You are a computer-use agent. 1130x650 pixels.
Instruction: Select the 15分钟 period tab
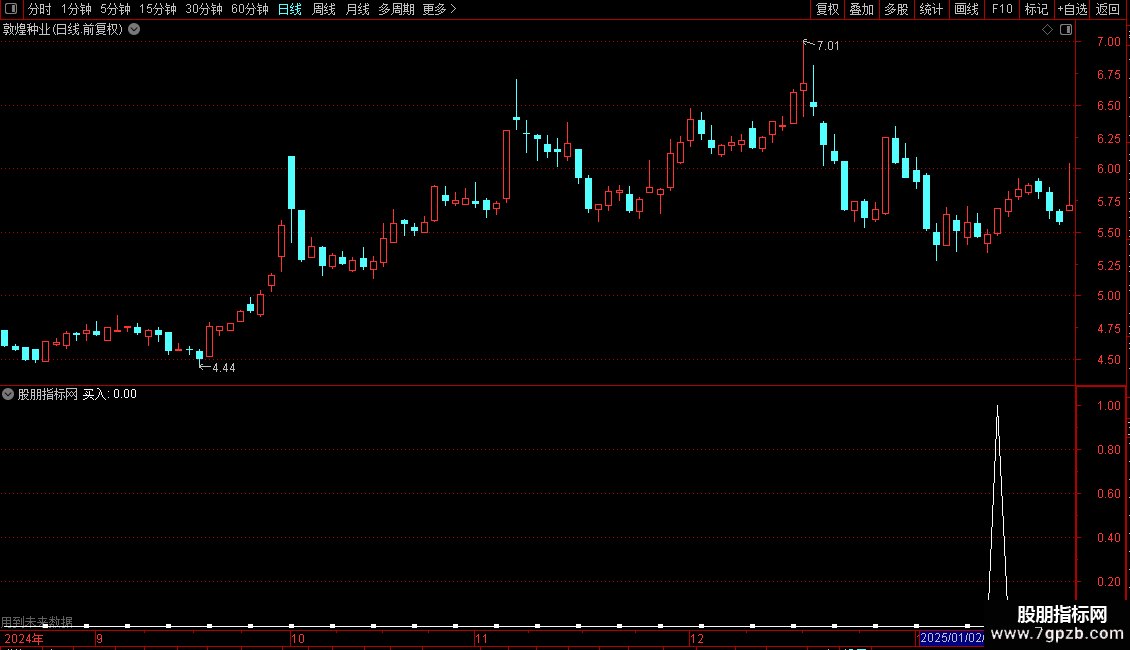point(157,9)
